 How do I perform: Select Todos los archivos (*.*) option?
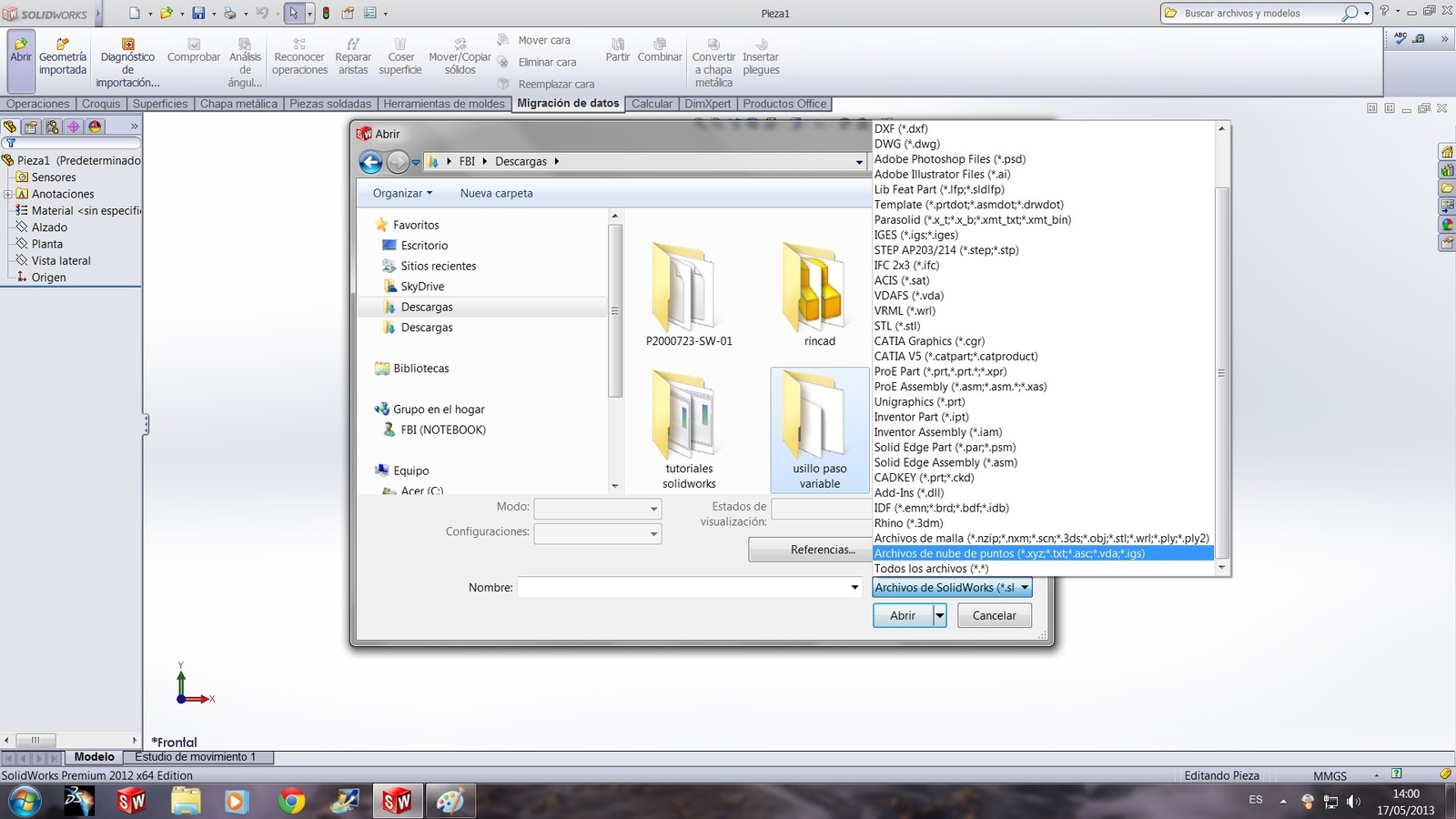coord(1043,569)
